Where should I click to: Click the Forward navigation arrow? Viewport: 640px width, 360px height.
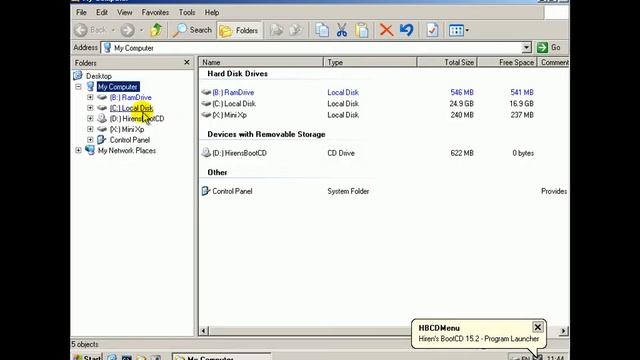click(x=127, y=30)
